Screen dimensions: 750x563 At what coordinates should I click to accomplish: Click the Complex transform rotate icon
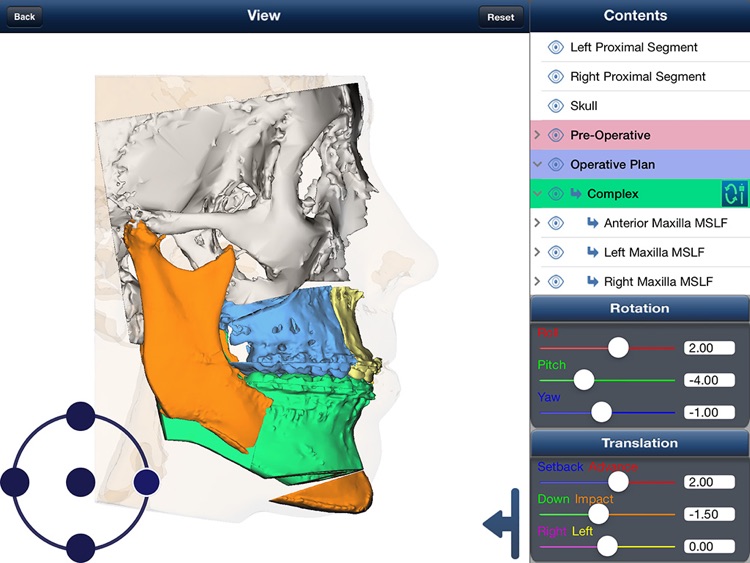coord(734,194)
